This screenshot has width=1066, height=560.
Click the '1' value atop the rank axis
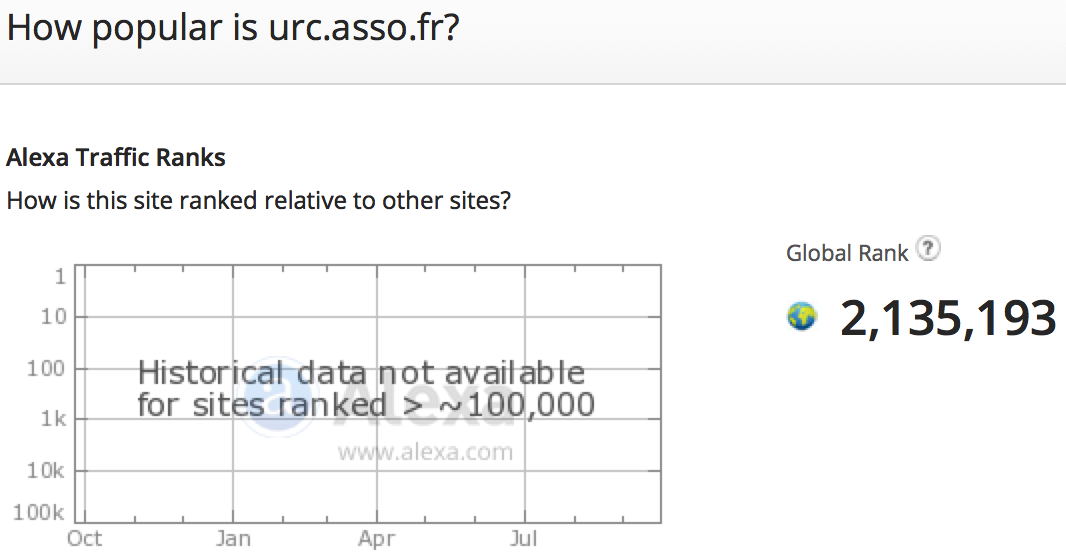pyautogui.click(x=61, y=276)
